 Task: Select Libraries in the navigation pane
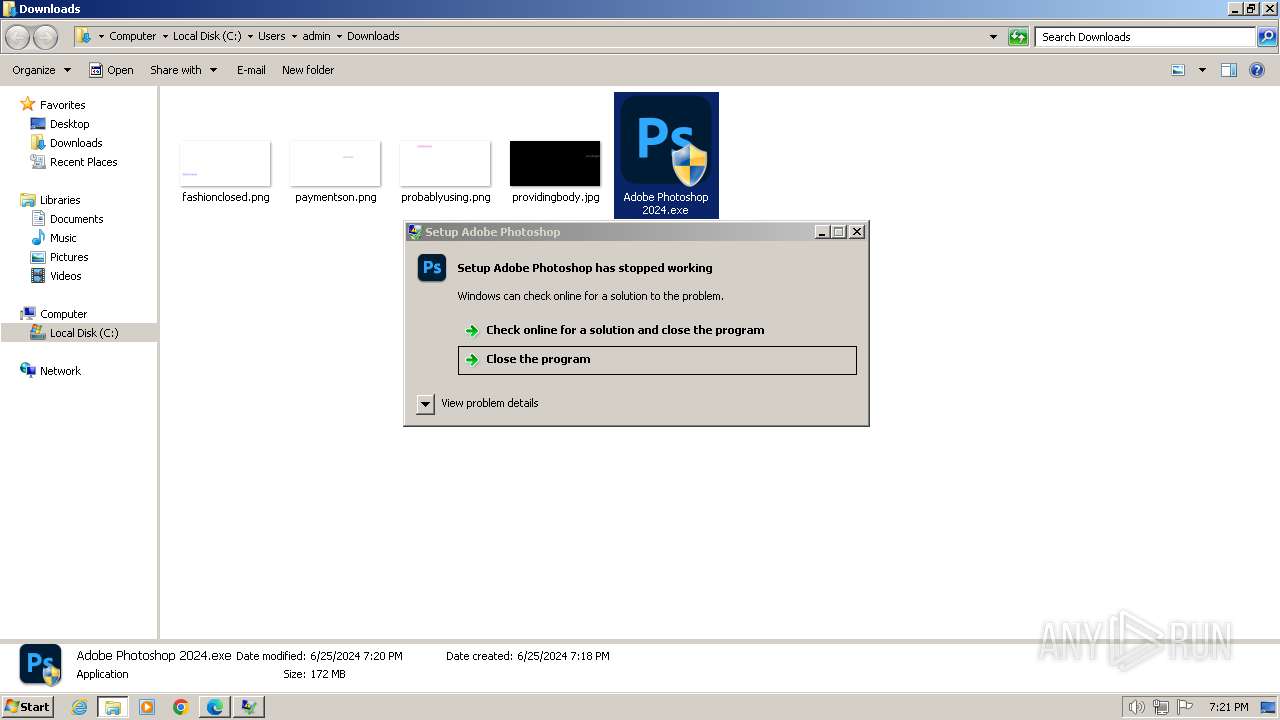coord(60,200)
